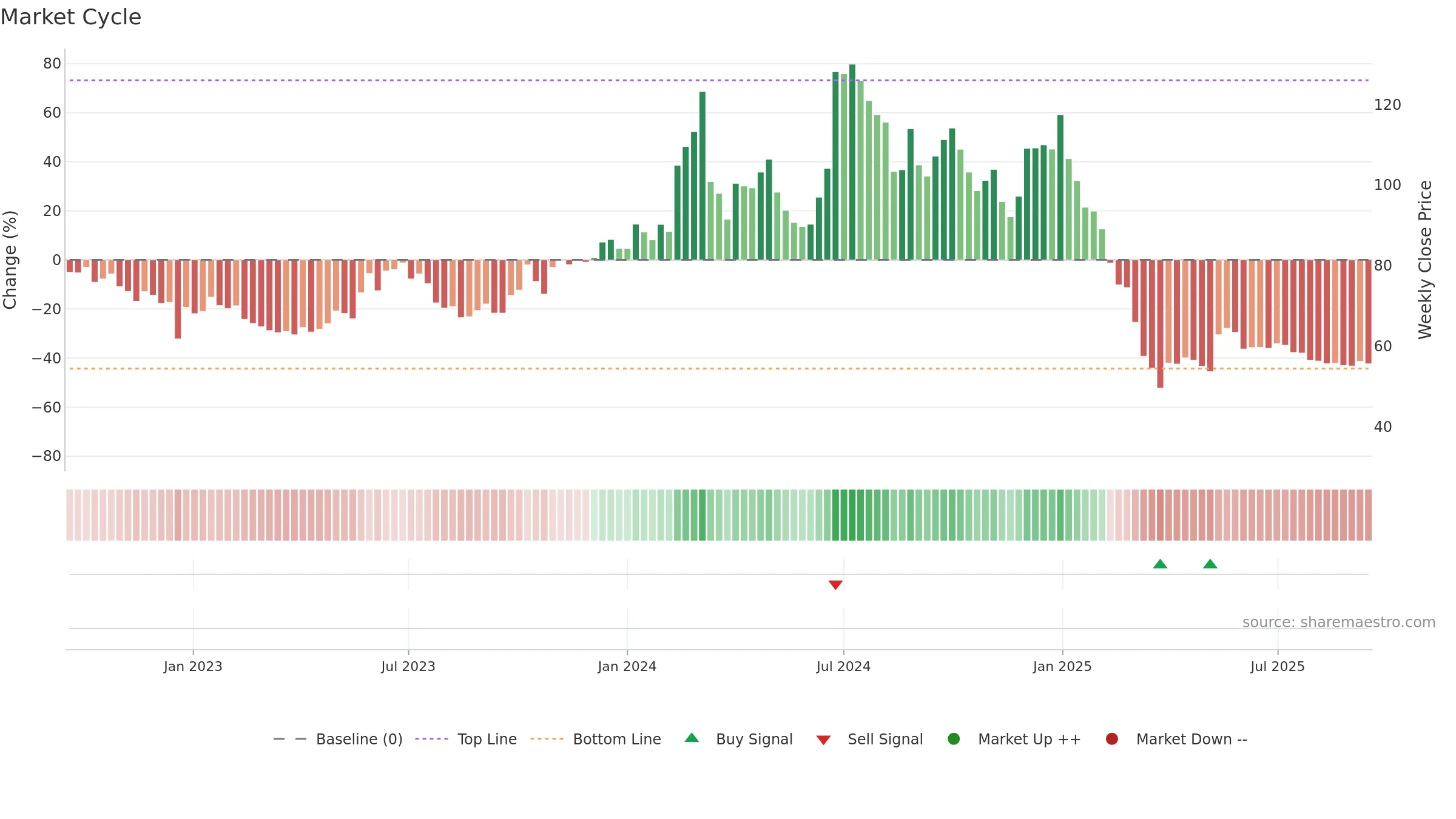This screenshot has width=1456, height=819.
Task: Click the Jan 2023 axis label
Action: click(193, 666)
